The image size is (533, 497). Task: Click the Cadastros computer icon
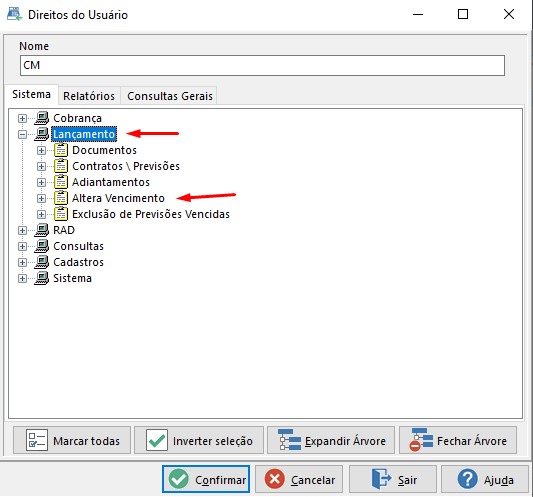[42, 262]
